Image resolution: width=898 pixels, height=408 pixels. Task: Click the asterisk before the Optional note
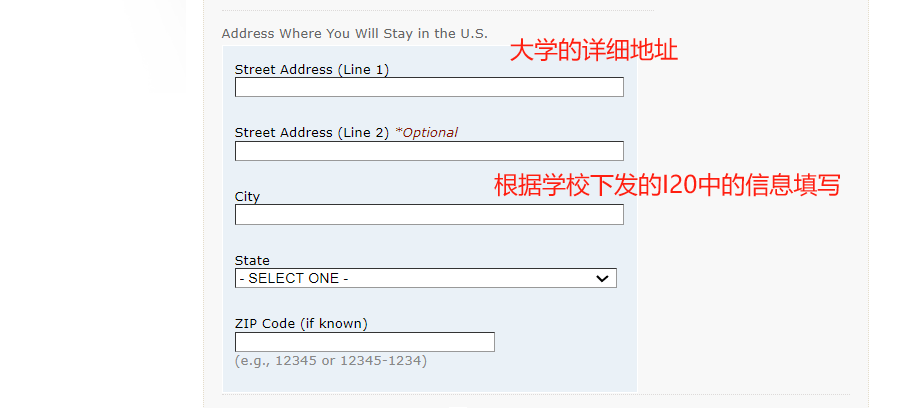398,132
